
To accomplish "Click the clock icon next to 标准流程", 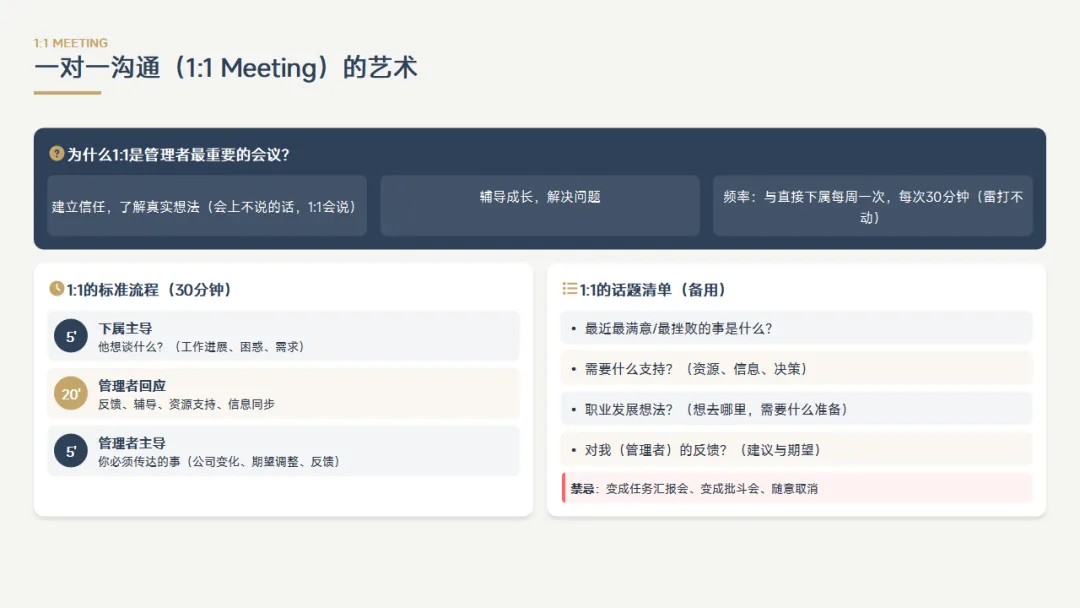I will (56, 289).
